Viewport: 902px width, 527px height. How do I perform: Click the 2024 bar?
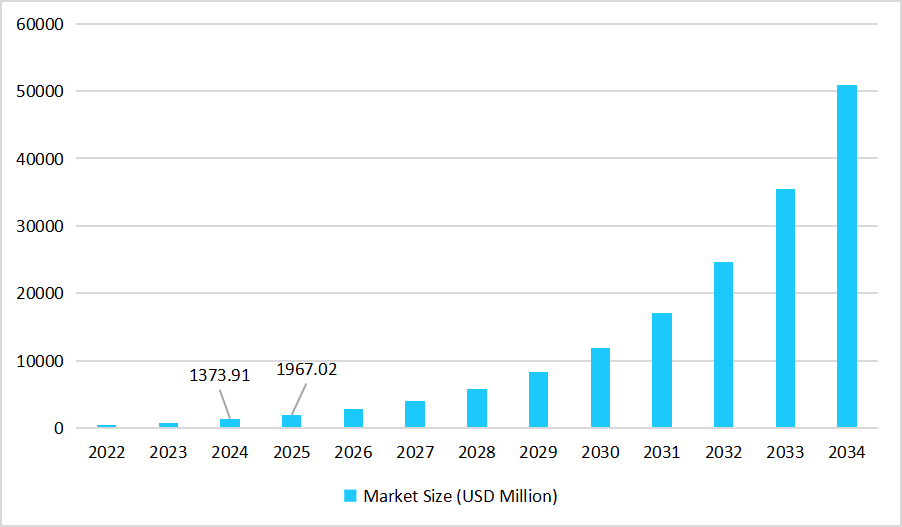[230, 424]
